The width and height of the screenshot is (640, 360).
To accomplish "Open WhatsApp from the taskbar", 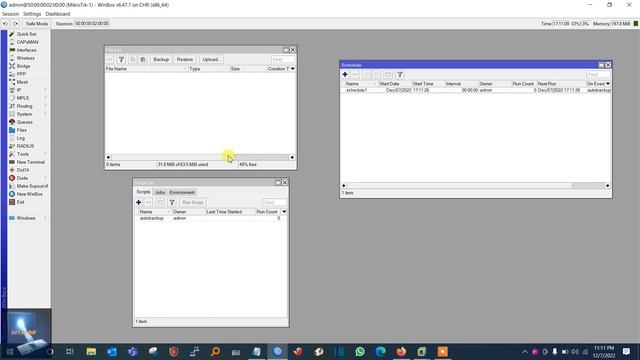I will click(360, 351).
